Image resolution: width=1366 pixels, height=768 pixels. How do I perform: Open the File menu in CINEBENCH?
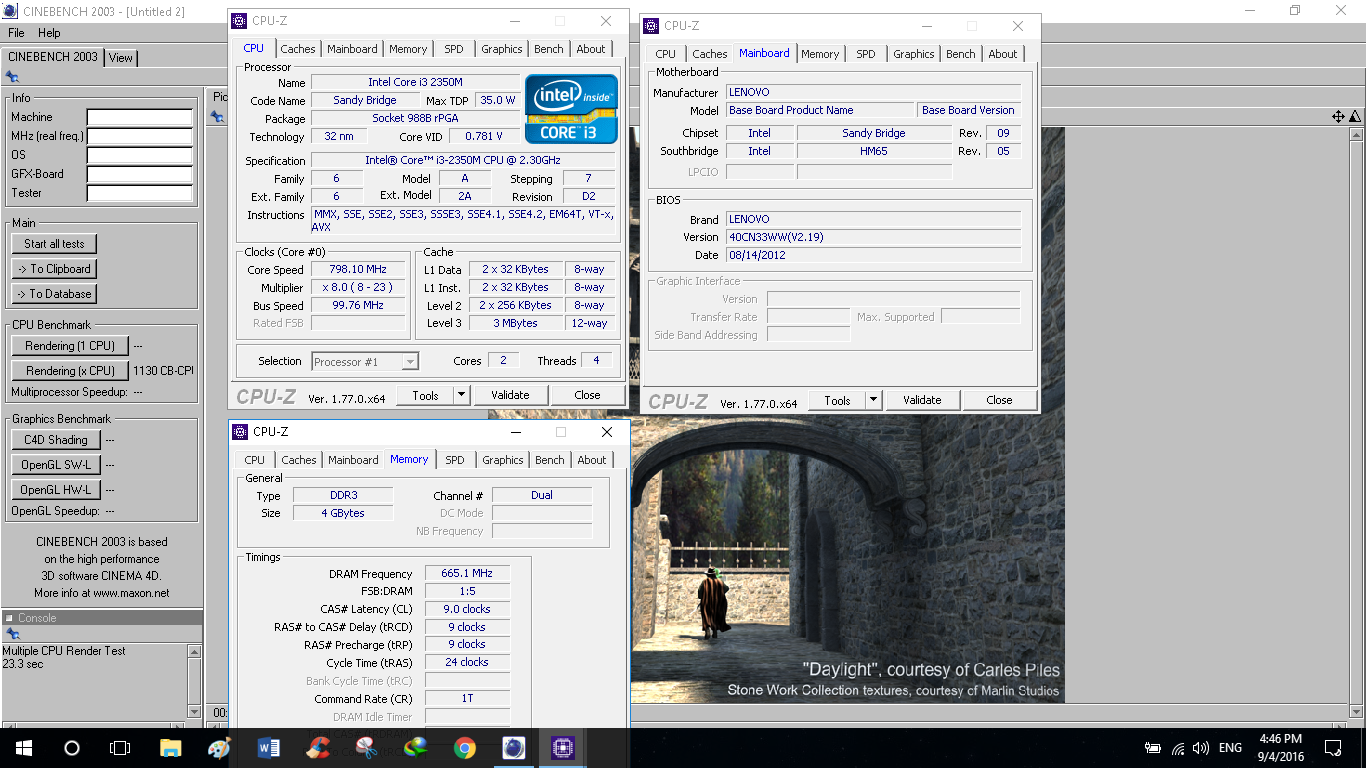pyautogui.click(x=16, y=33)
